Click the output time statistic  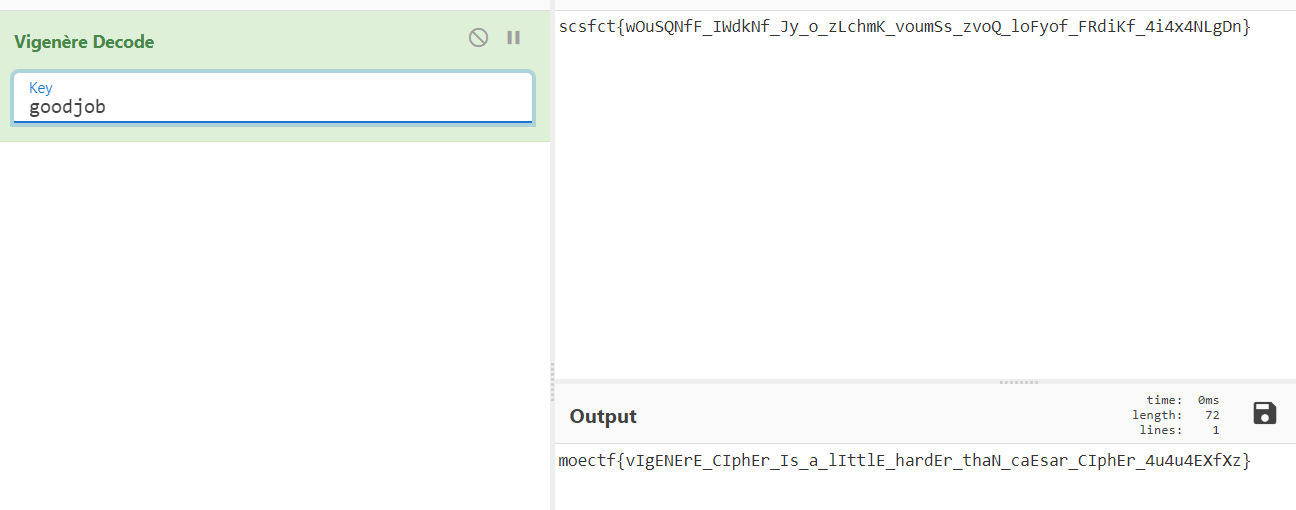click(1183, 400)
